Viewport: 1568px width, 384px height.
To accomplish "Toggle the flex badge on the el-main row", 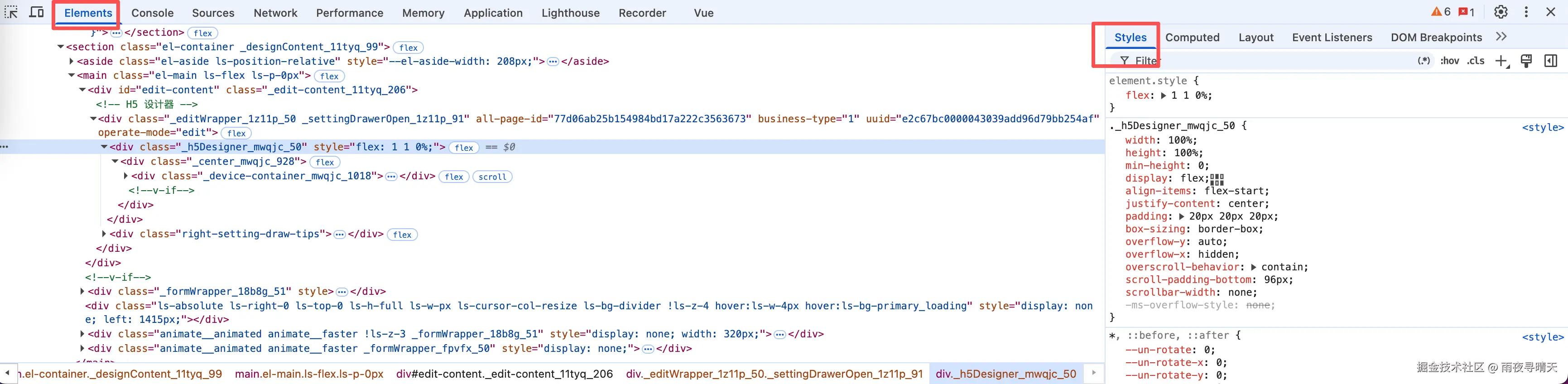I will coord(329,76).
